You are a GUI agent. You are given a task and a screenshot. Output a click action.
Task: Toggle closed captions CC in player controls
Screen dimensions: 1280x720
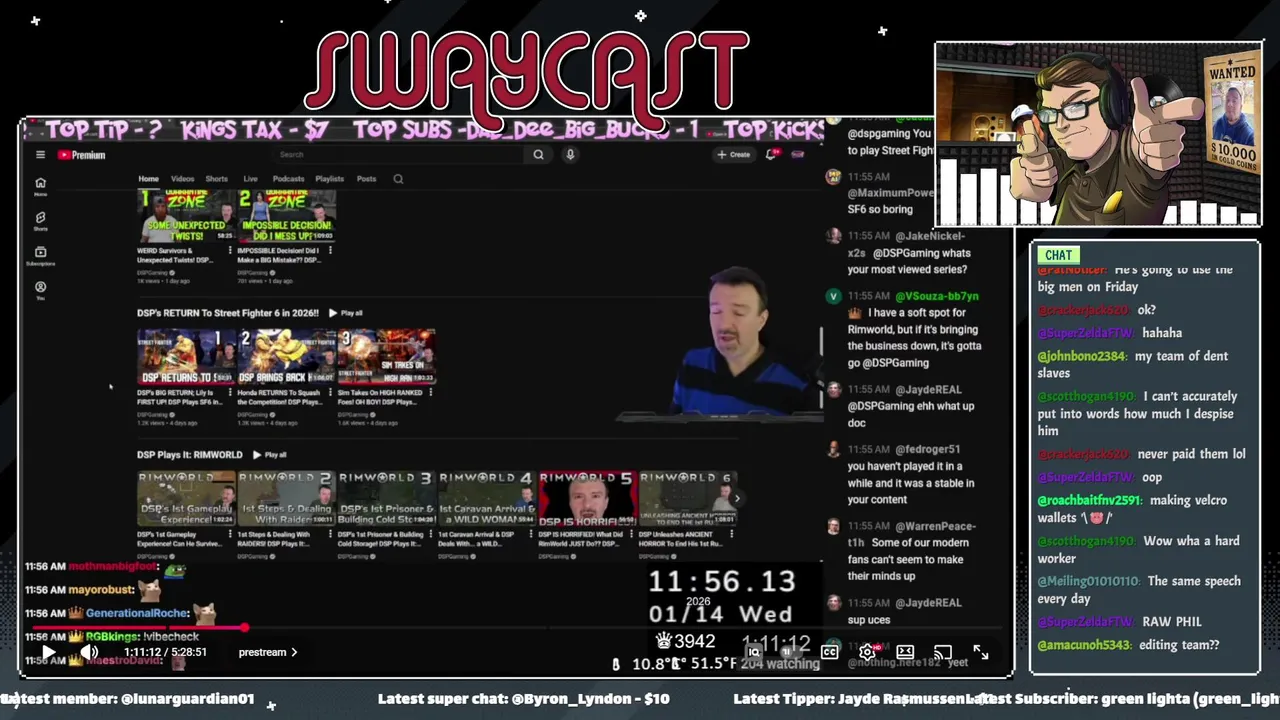click(829, 652)
